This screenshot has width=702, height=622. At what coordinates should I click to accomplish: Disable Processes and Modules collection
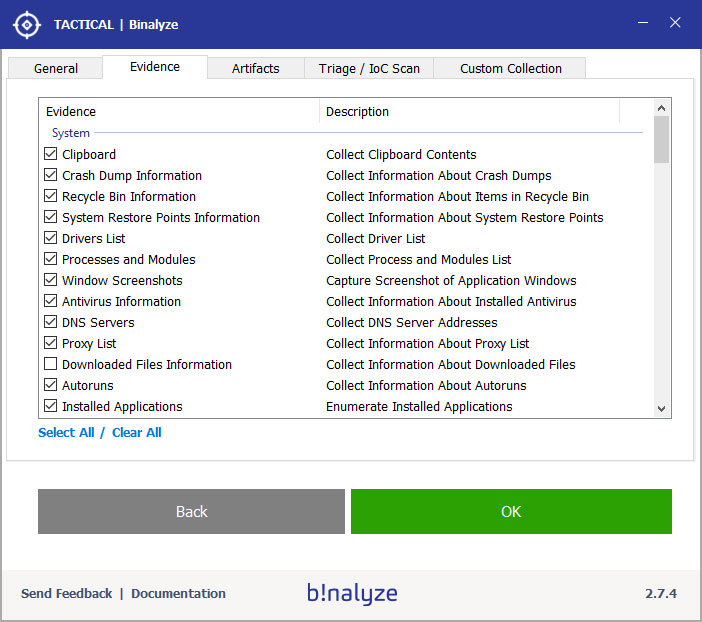point(51,259)
